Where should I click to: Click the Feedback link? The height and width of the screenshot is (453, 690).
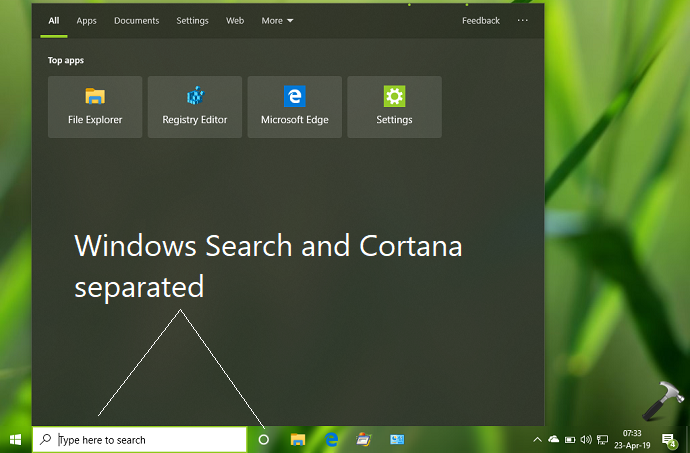pos(481,21)
